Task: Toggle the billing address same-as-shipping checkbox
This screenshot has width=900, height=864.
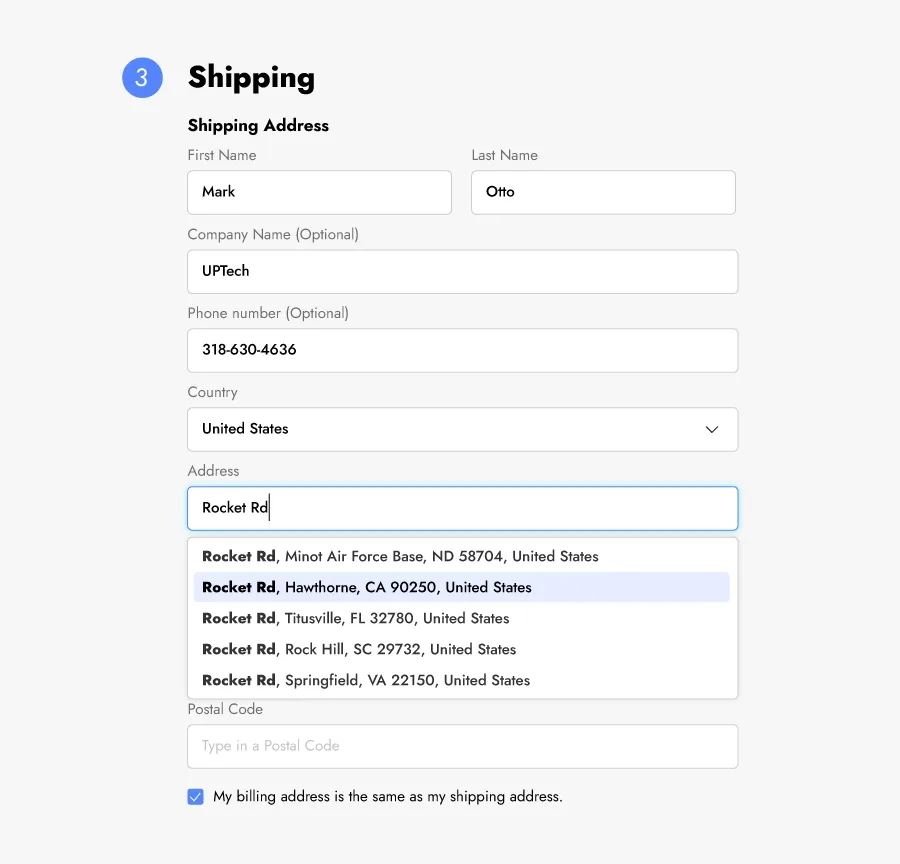Action: pos(196,797)
